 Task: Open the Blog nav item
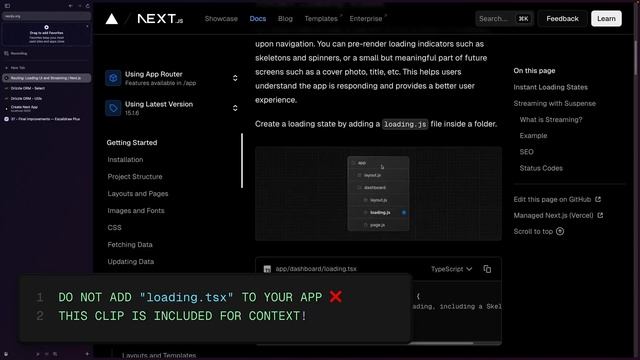coord(285,19)
